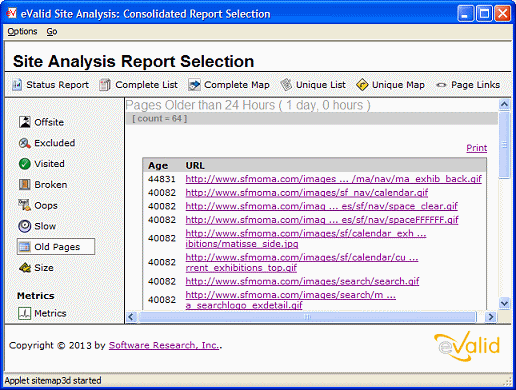Click the Metrics chart icon
This screenshot has width=516, height=390.
coord(25,313)
